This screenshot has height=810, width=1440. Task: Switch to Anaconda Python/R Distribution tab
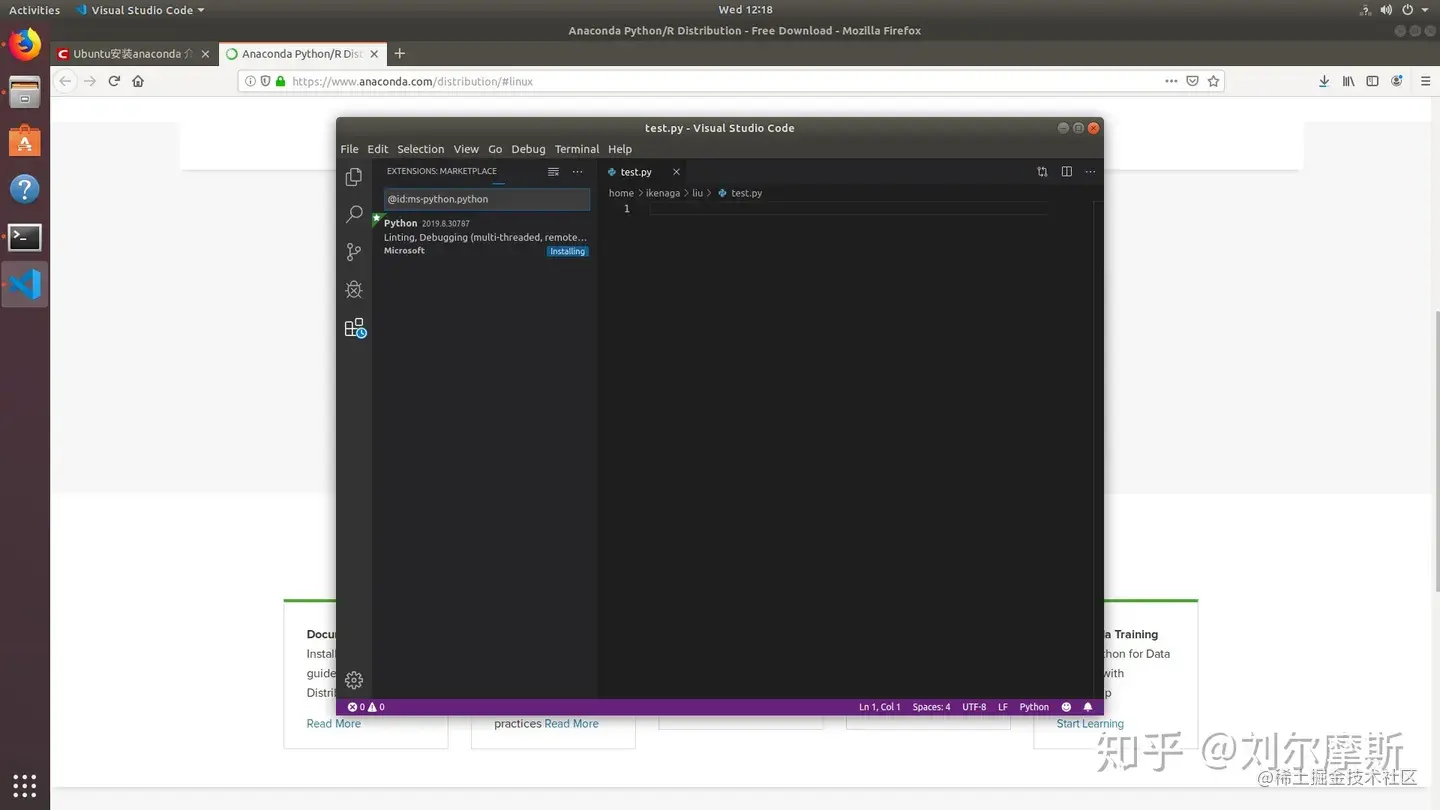pyautogui.click(x=300, y=54)
